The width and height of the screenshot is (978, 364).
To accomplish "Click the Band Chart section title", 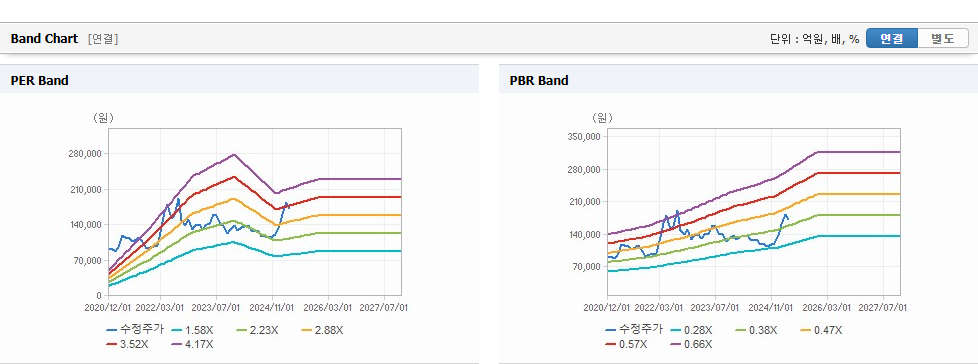I will click(x=44, y=39).
